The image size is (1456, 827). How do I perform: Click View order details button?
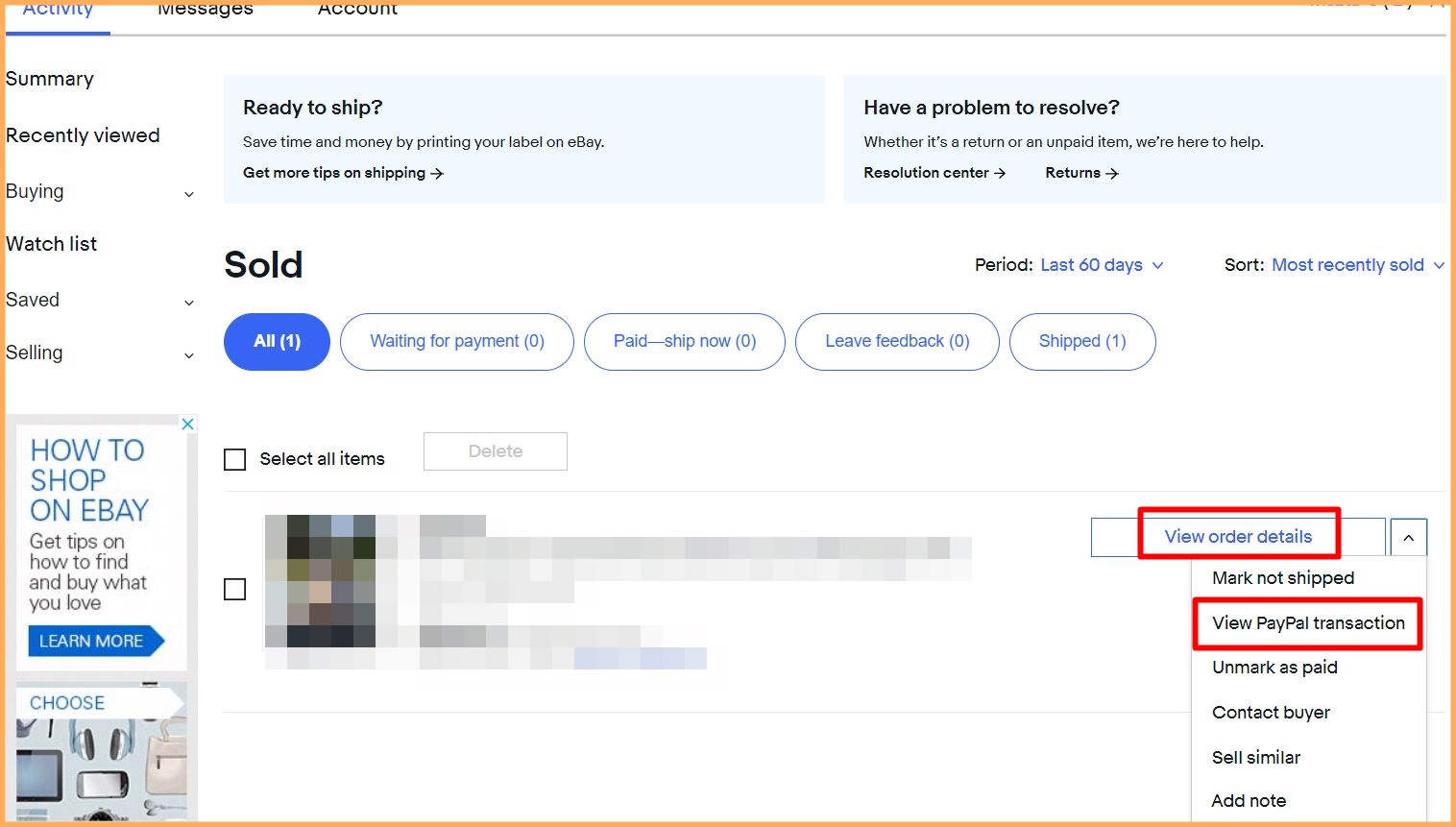pyautogui.click(x=1237, y=536)
